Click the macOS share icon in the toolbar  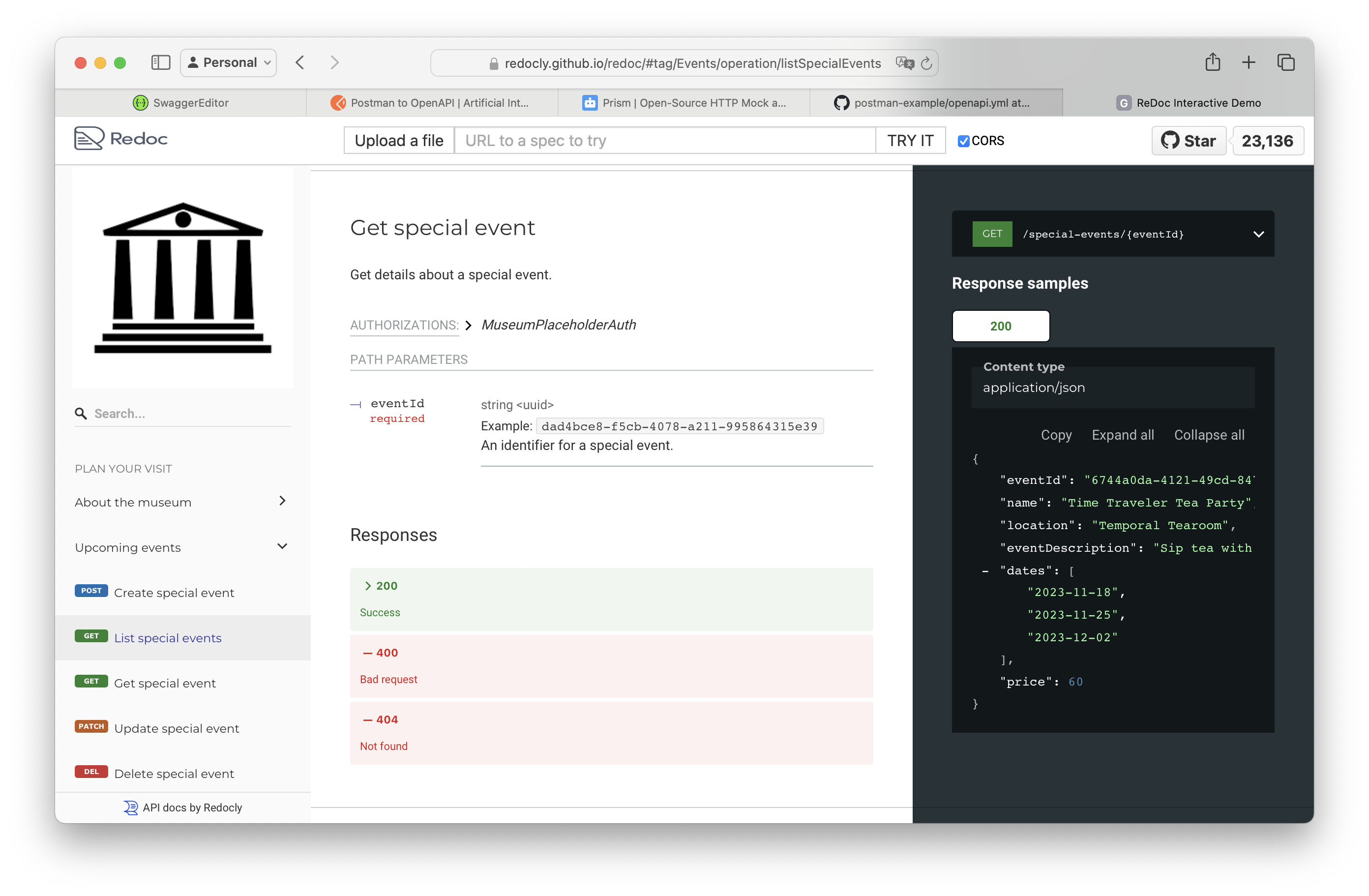click(x=1213, y=62)
